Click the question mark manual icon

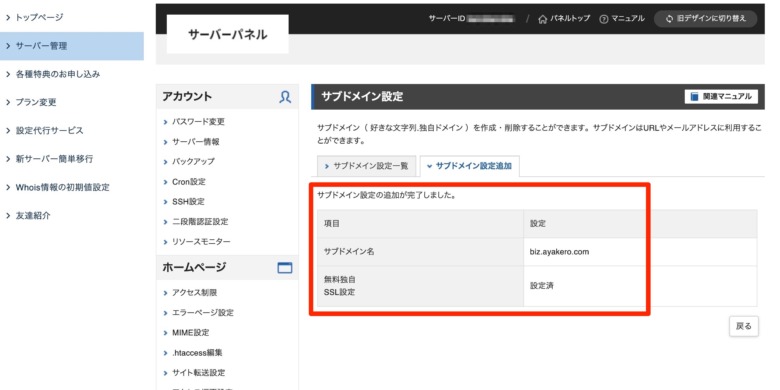[604, 19]
